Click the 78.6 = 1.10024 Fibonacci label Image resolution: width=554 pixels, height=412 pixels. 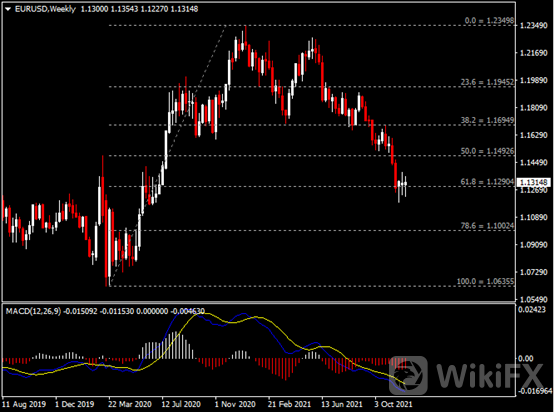pos(487,225)
